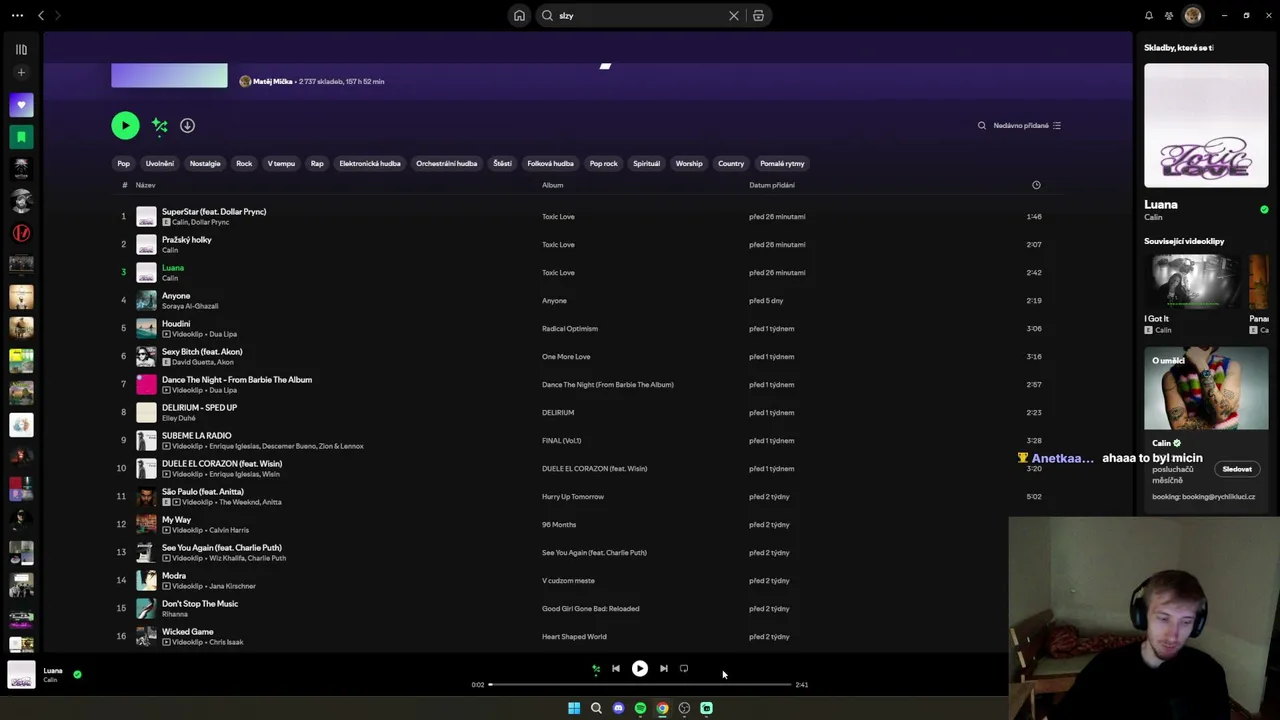The width and height of the screenshot is (1280, 720).
Task: Sort by Datum přidání column header
Action: pyautogui.click(x=772, y=185)
